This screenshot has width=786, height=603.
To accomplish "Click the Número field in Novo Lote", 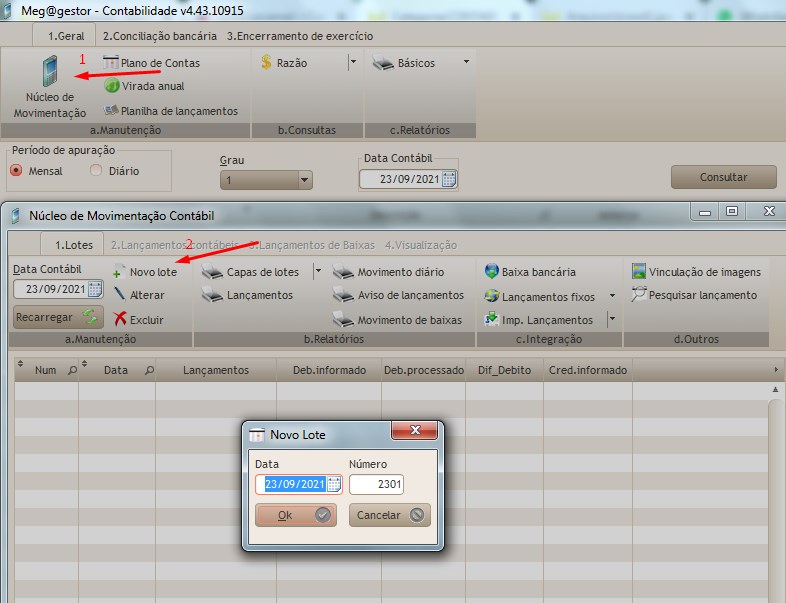I will coord(376,484).
